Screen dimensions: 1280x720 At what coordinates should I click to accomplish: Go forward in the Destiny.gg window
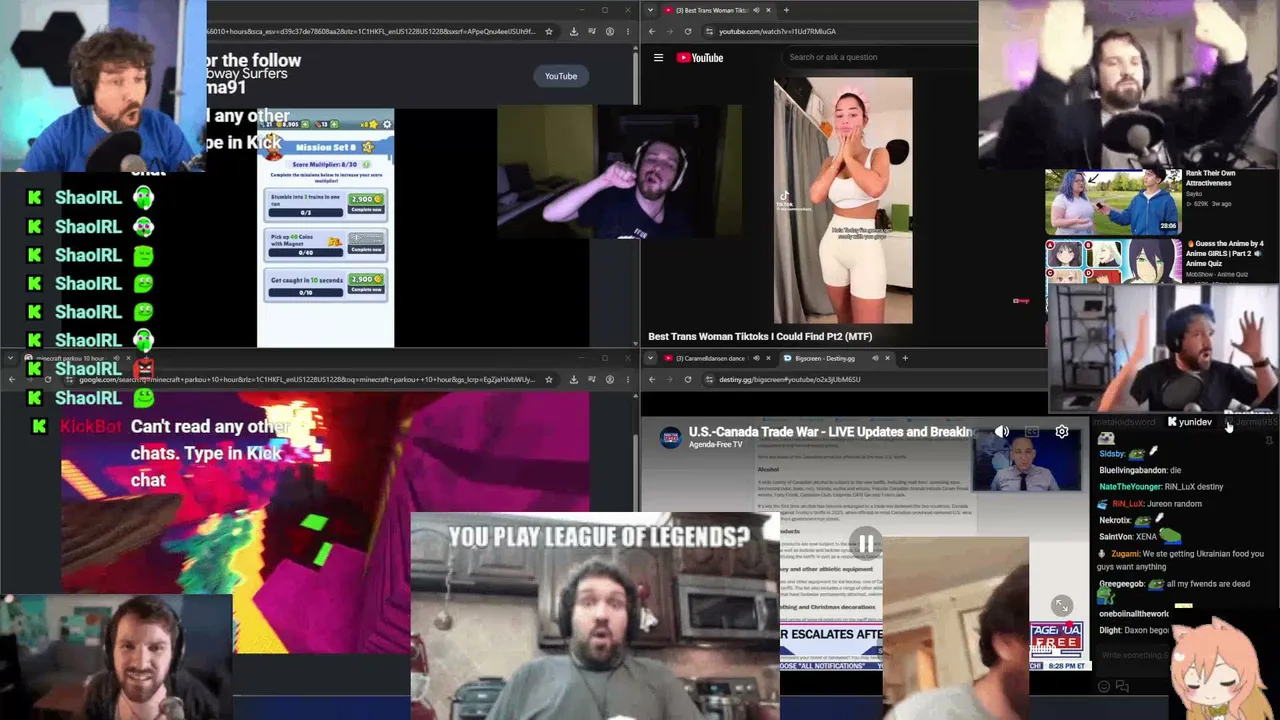coord(670,380)
